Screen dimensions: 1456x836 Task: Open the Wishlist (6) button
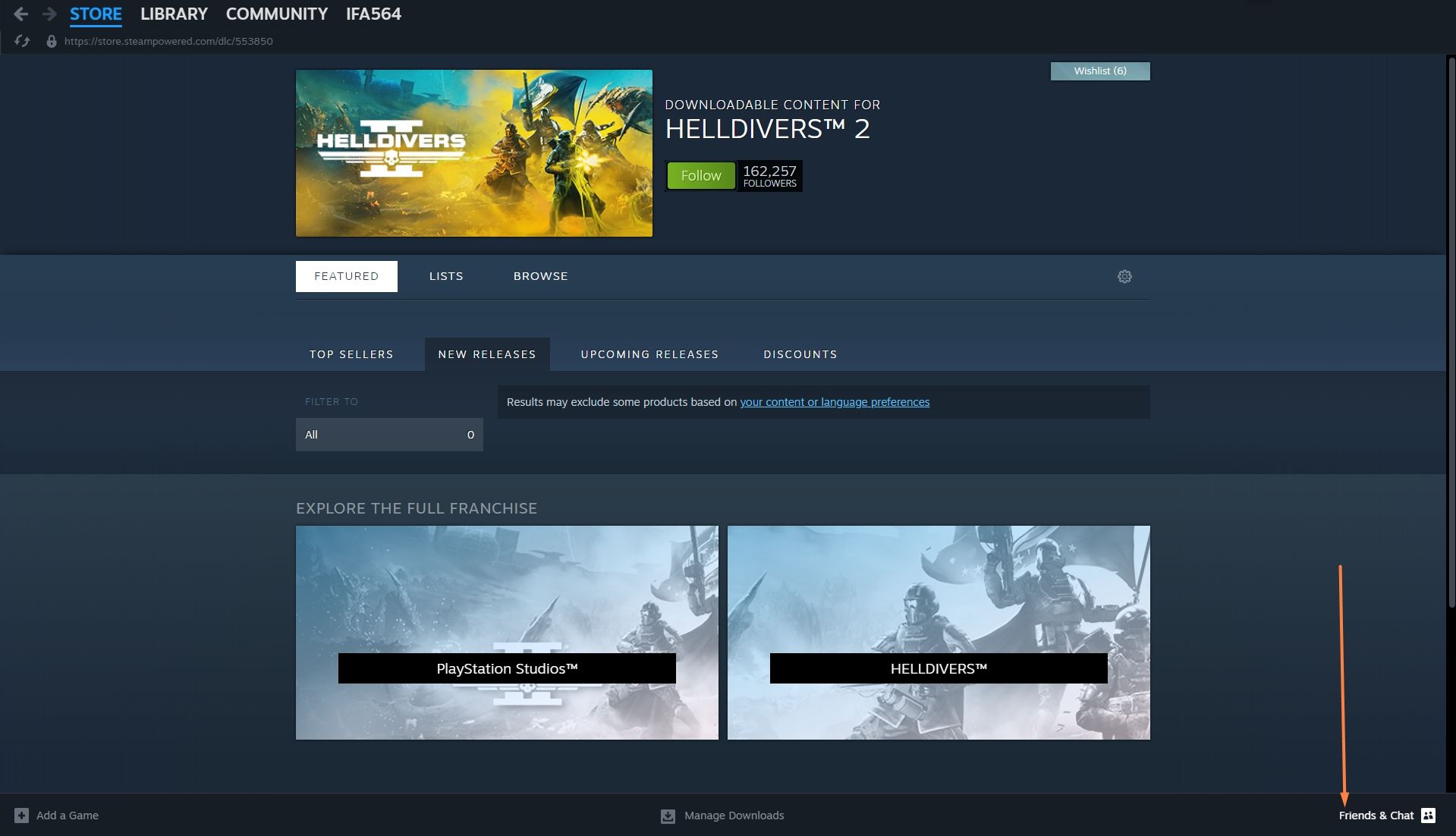click(1100, 71)
